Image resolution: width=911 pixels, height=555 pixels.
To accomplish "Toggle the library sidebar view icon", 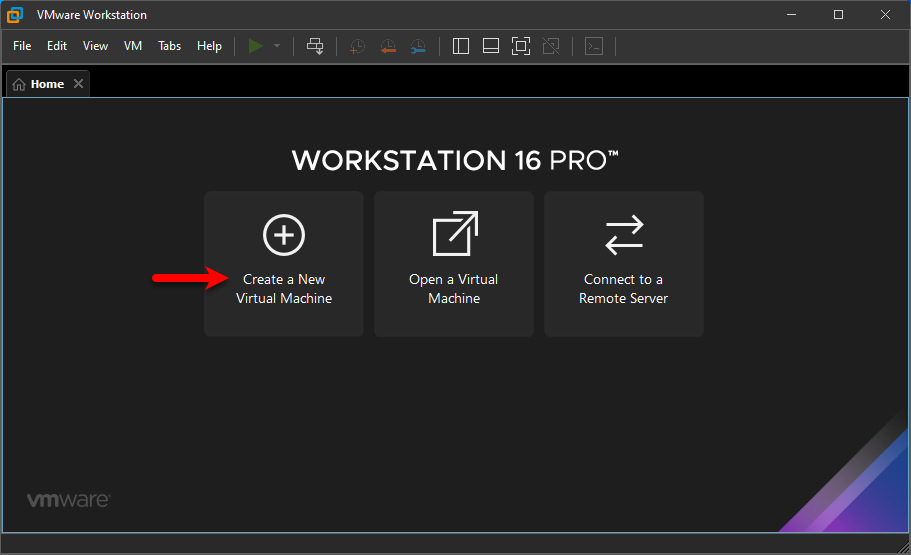I will pos(461,46).
